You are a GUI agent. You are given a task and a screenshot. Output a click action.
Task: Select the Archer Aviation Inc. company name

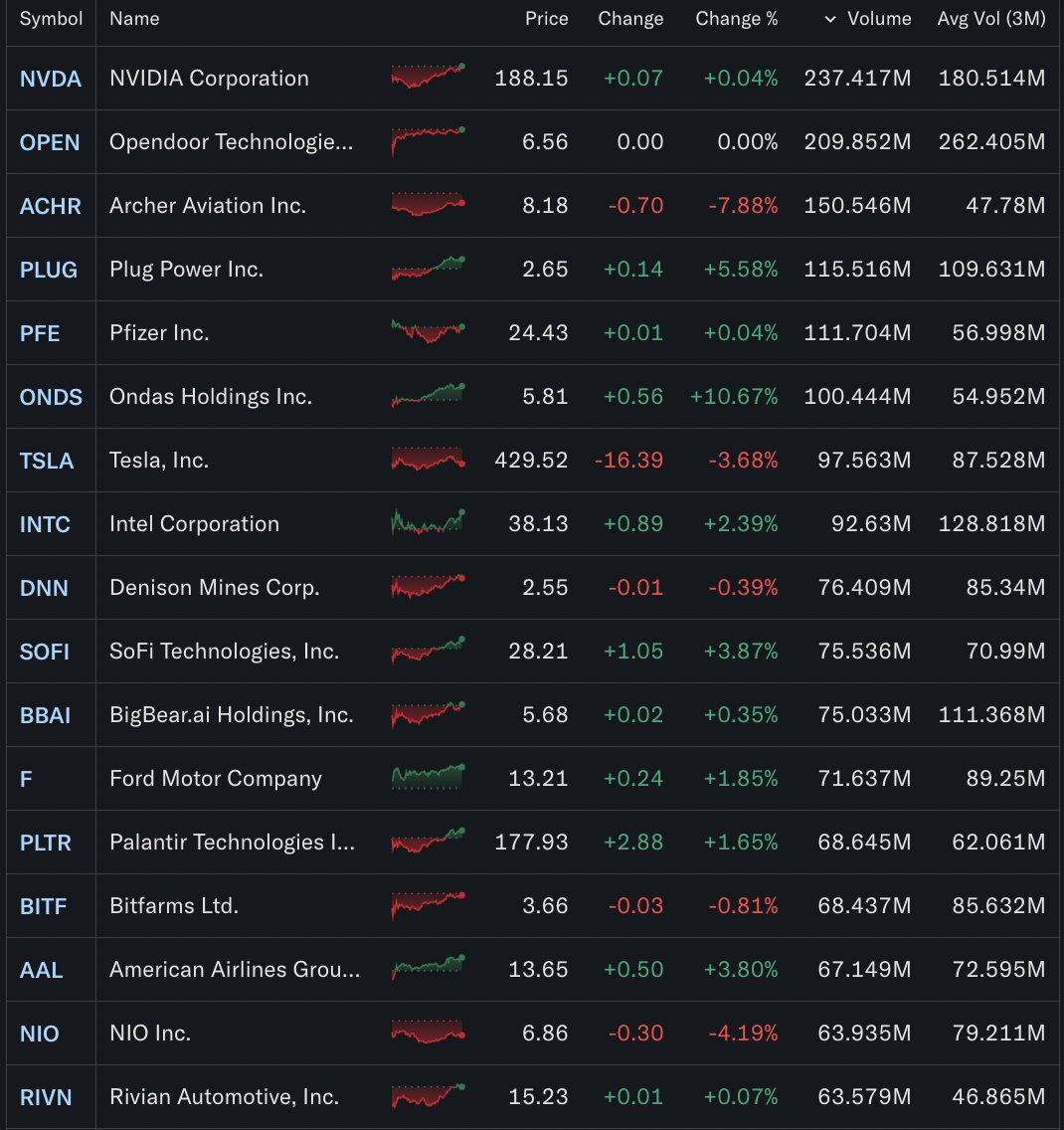(208, 205)
